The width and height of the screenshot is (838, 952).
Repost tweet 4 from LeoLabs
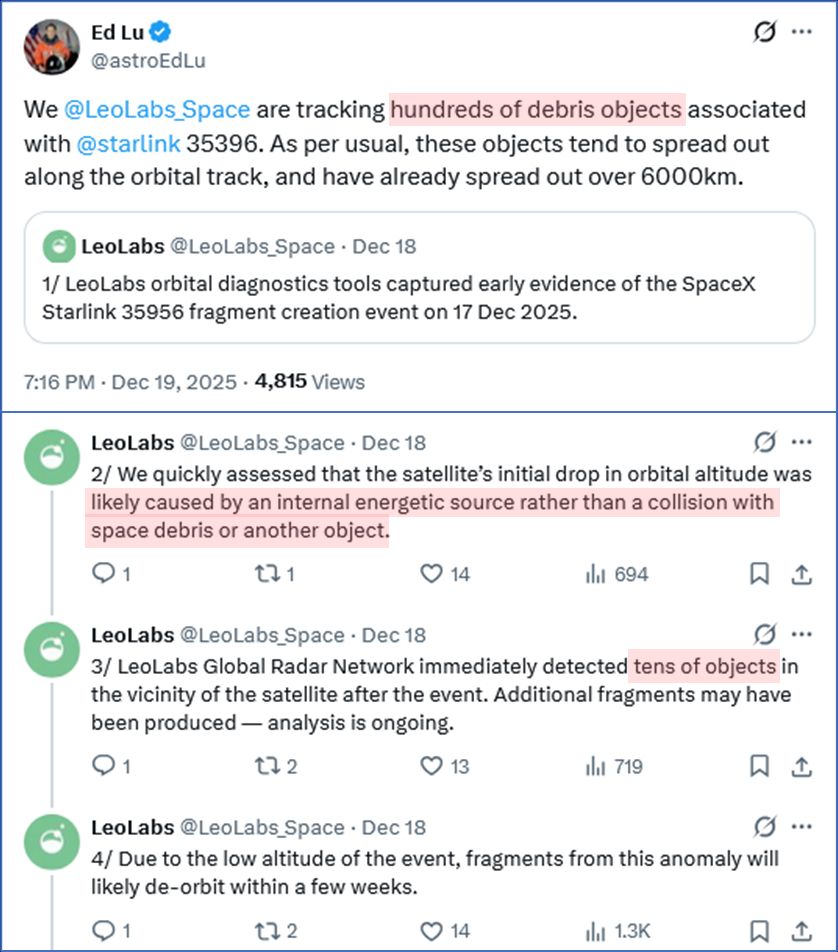click(266, 931)
